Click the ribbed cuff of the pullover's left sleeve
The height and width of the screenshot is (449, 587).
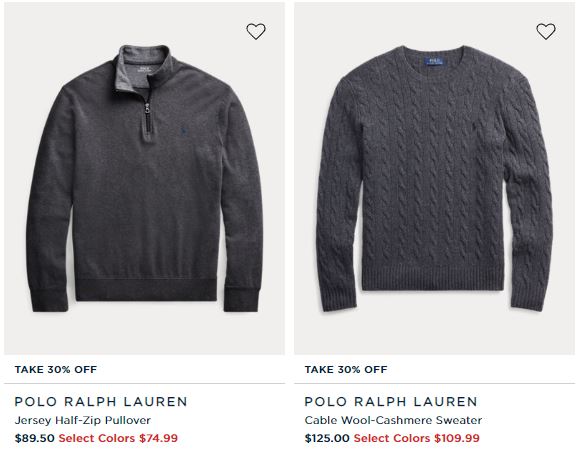click(x=50, y=300)
